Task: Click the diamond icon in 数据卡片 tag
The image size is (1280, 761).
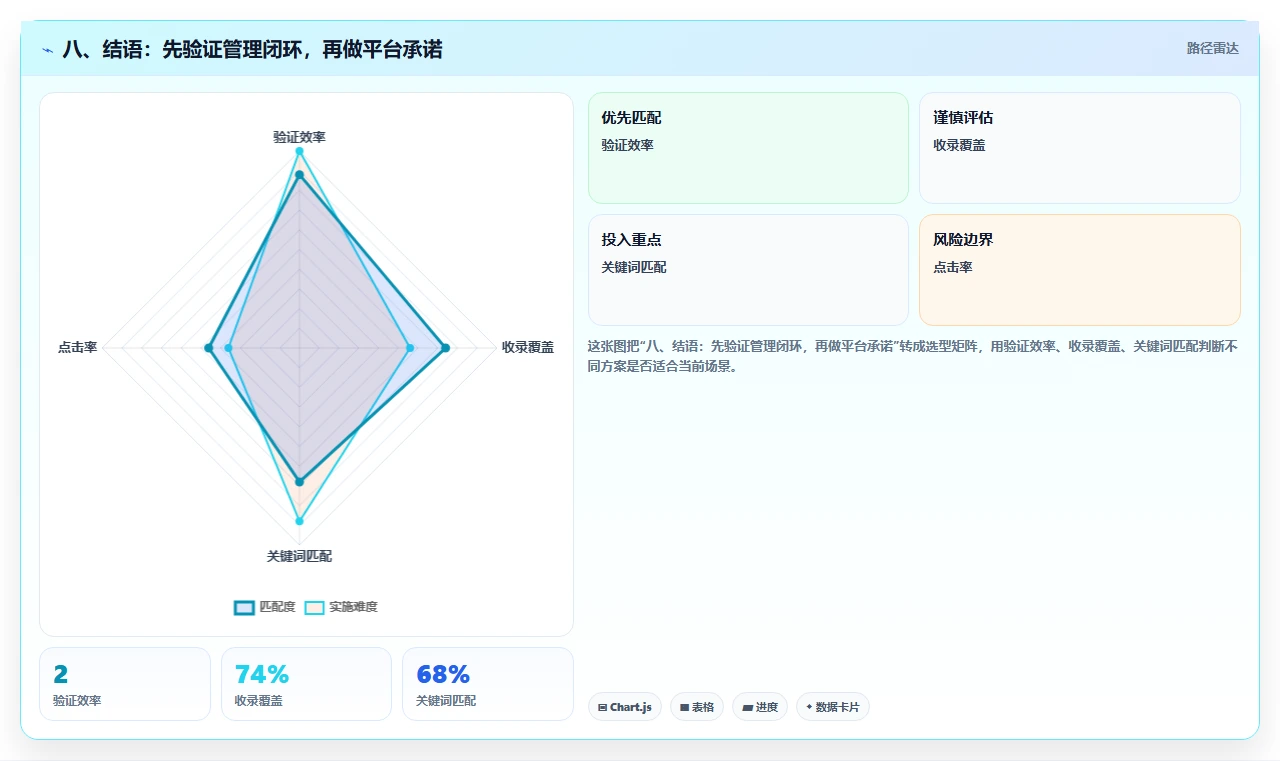Action: (809, 707)
